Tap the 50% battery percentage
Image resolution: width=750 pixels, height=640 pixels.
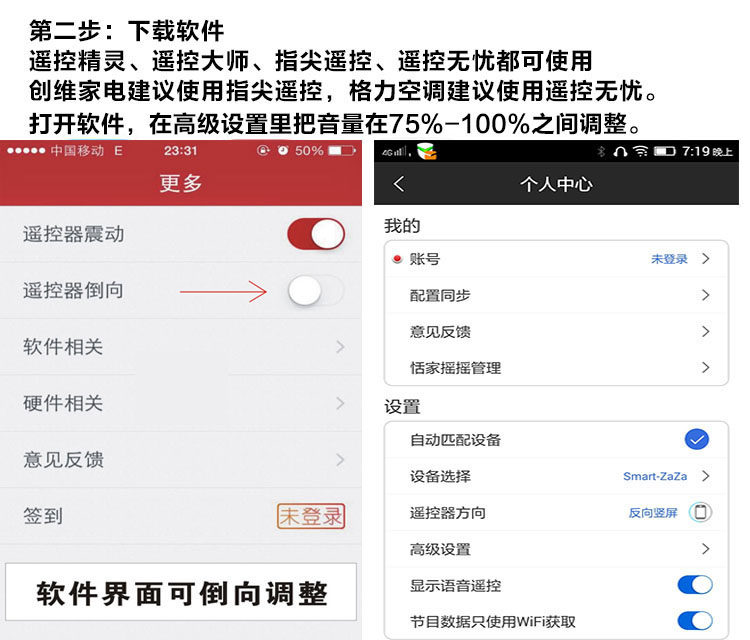[309, 151]
